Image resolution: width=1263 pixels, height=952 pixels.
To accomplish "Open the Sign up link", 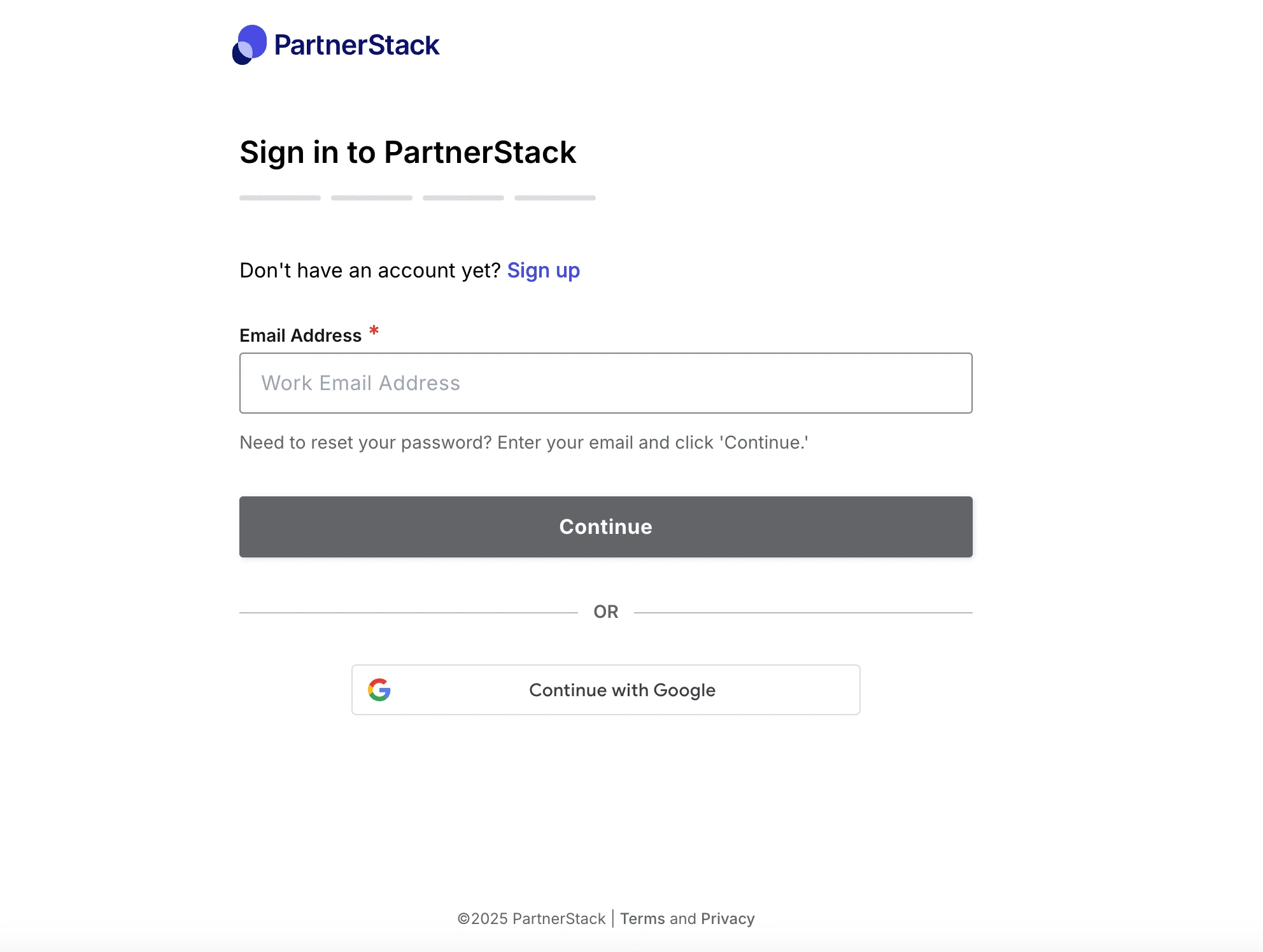I will tap(544, 270).
